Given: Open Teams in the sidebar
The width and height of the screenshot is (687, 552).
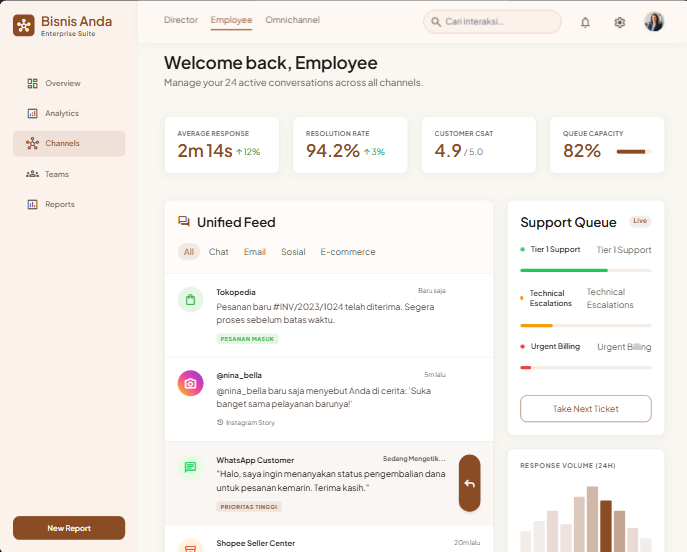Looking at the screenshot, I should click(x=69, y=174).
